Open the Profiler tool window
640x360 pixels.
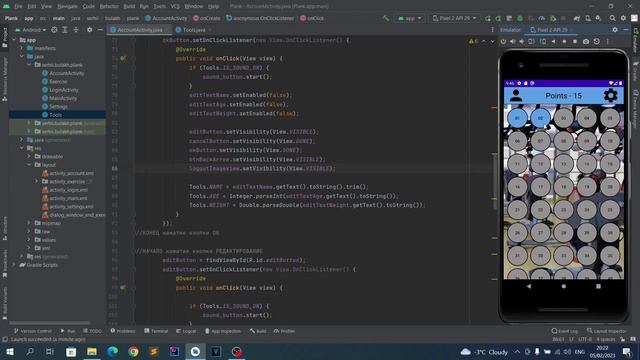coord(284,331)
